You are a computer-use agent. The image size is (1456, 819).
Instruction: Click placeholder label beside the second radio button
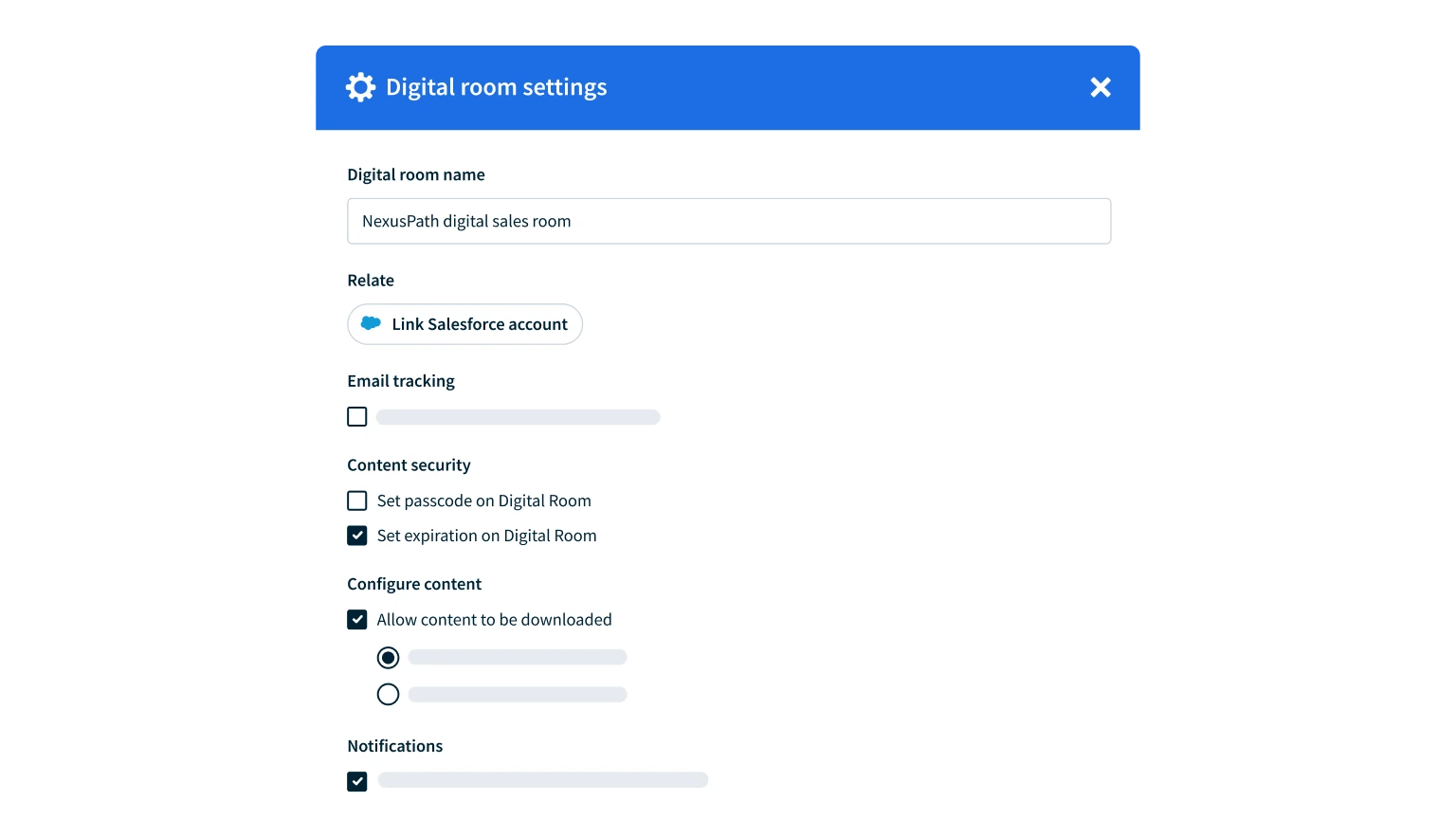518,695
